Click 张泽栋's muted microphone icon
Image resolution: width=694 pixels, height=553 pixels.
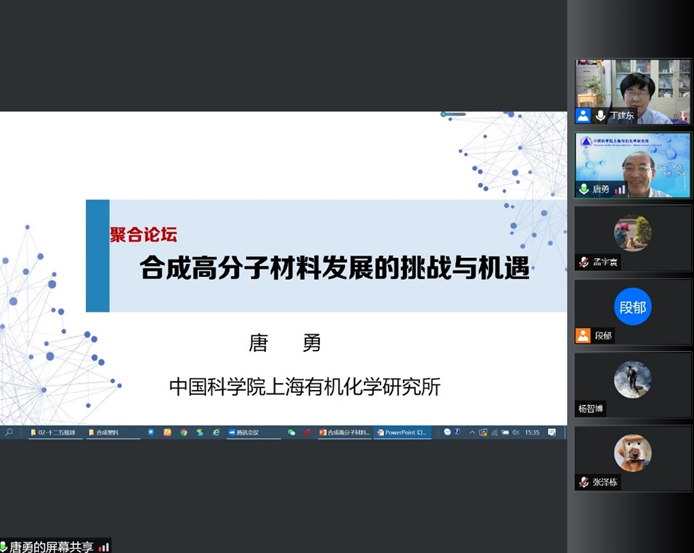(x=583, y=482)
